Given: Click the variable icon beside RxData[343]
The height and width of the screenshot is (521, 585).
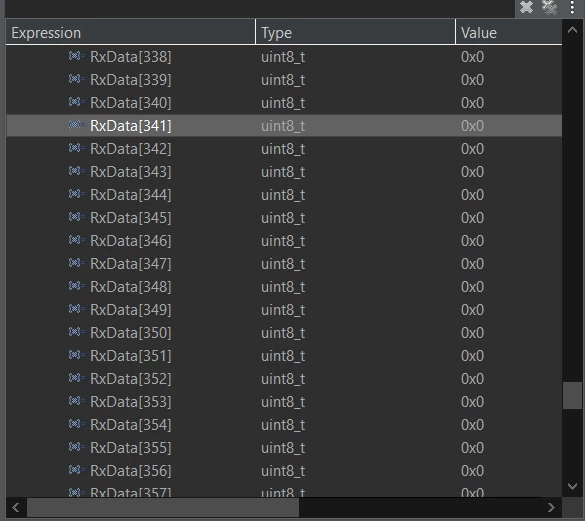Looking at the screenshot, I should pyautogui.click(x=76, y=171).
